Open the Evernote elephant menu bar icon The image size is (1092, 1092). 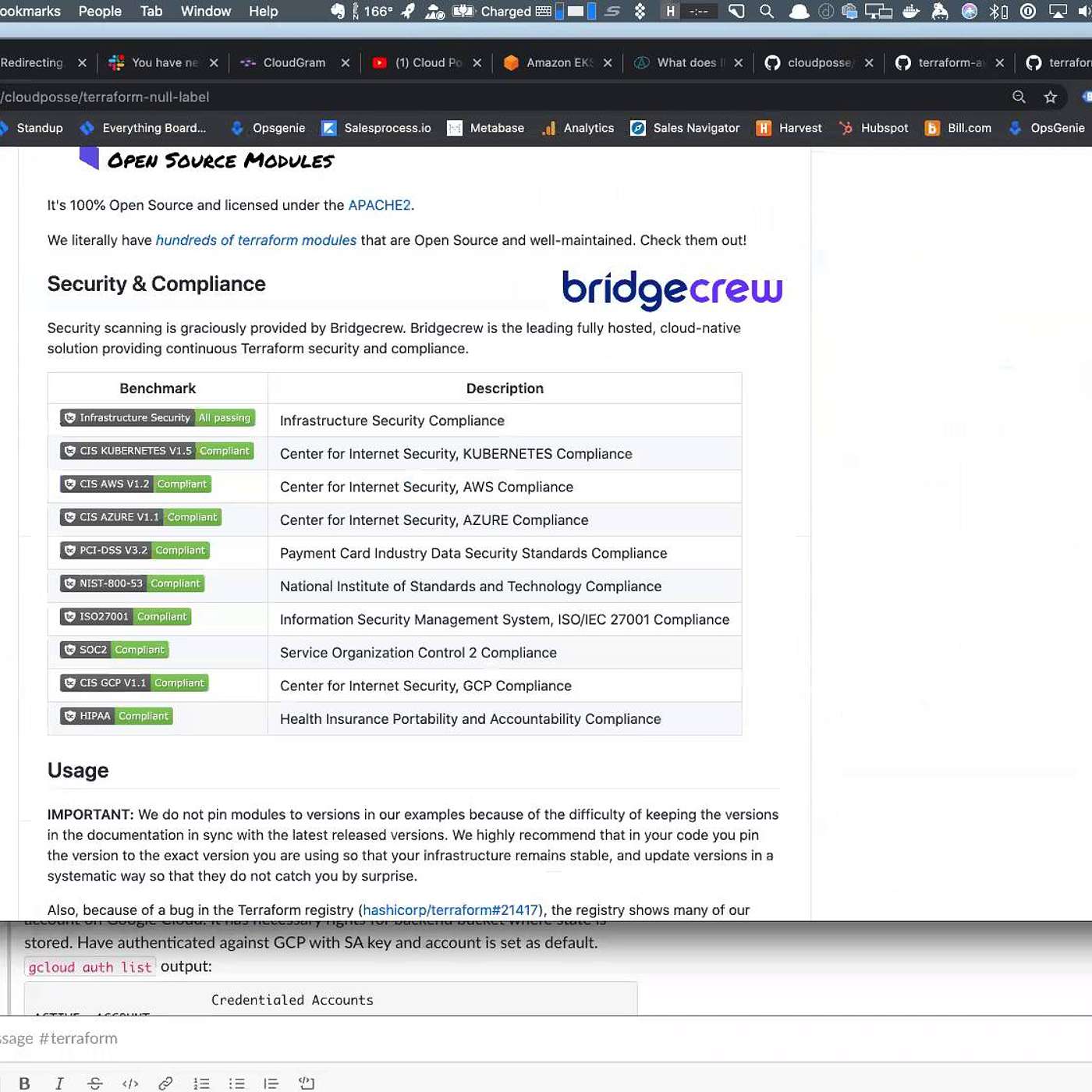point(338,11)
